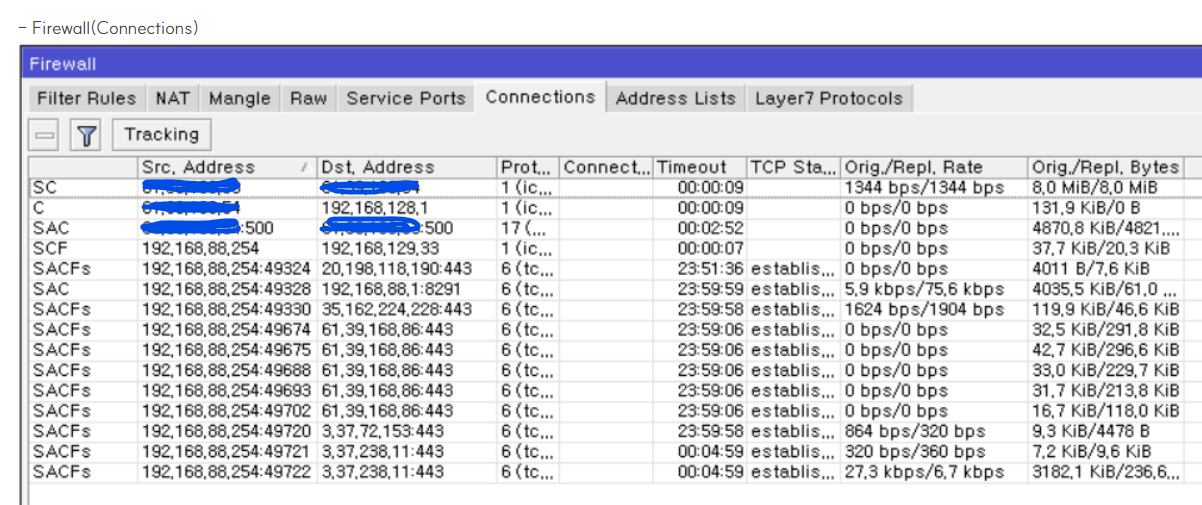
Task: Select connection to 20.198.118.190:443
Action: point(605,268)
